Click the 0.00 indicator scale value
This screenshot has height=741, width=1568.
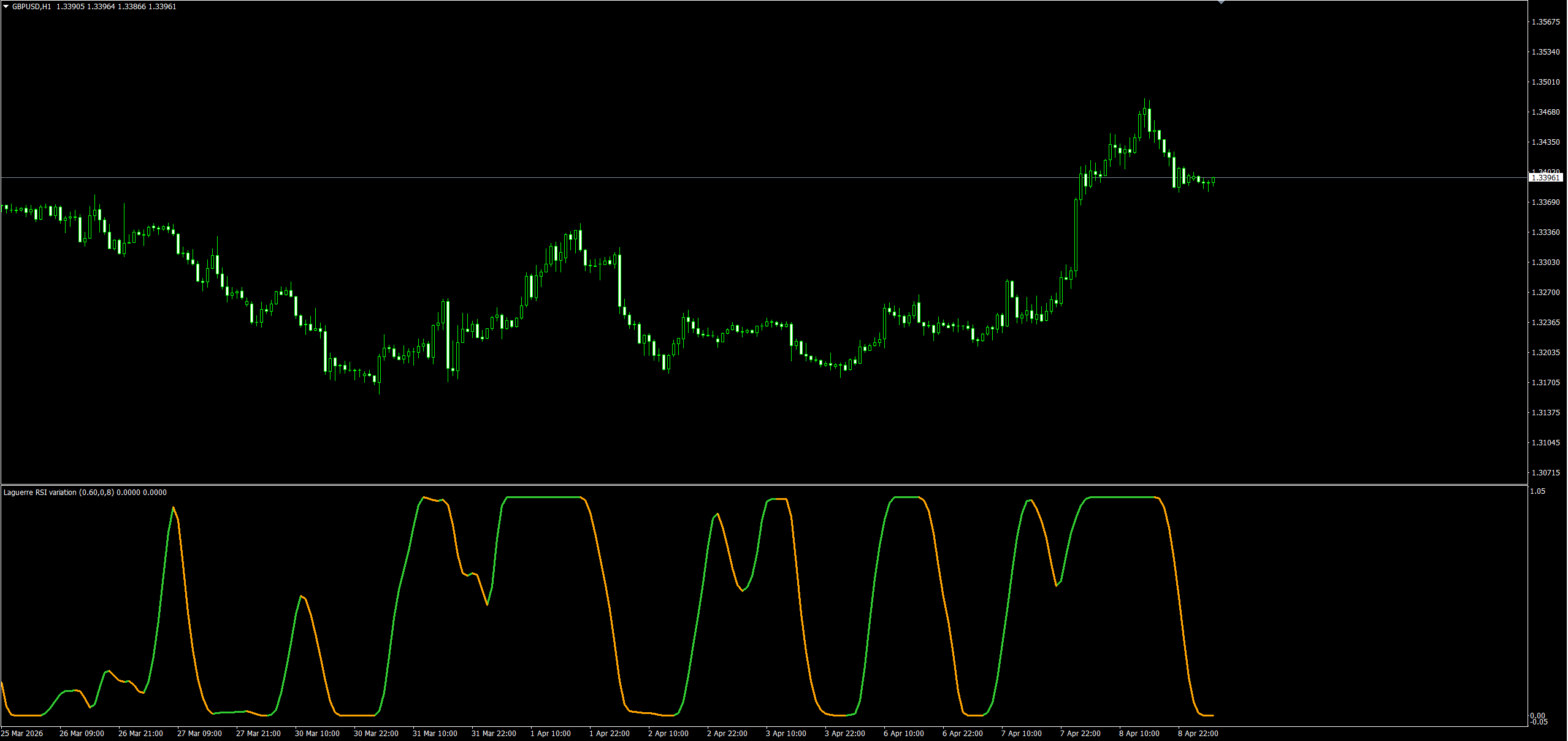[x=1537, y=716]
